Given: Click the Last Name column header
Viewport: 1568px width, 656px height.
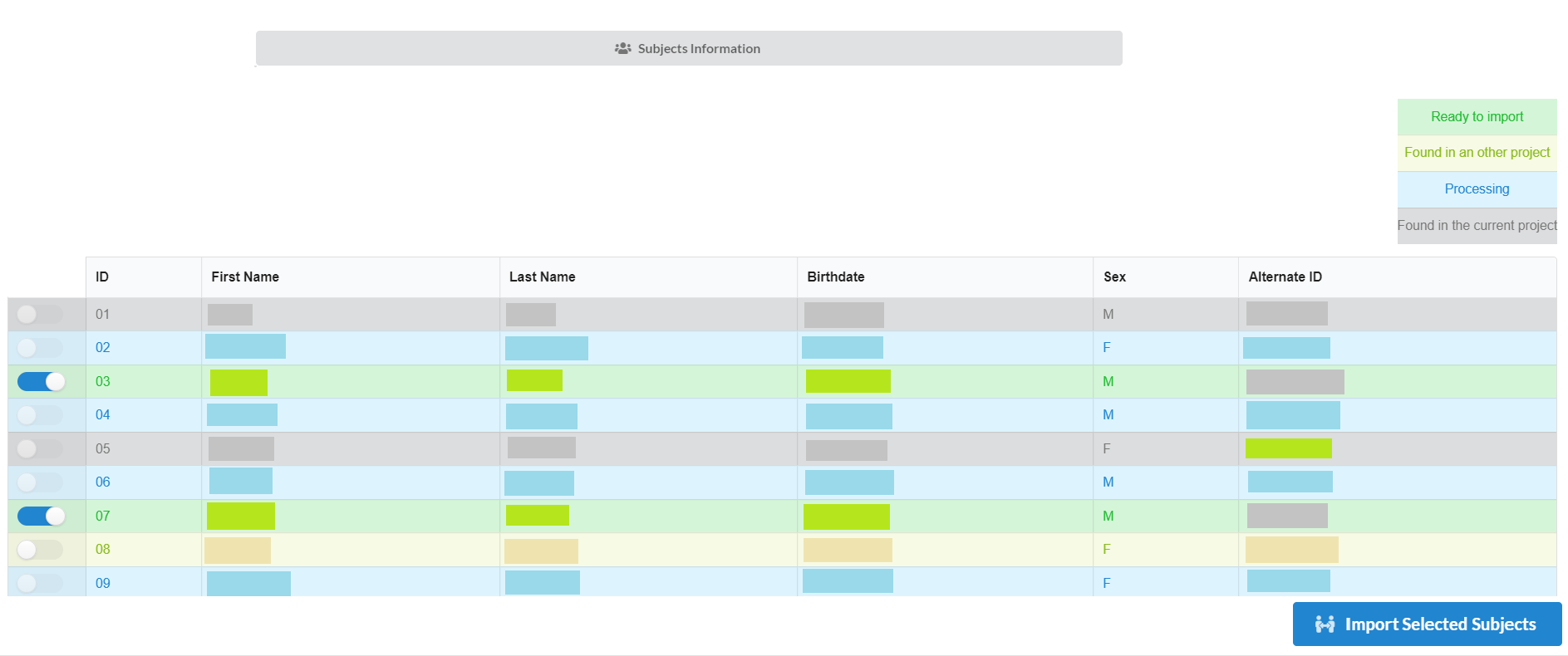Looking at the screenshot, I should (x=542, y=277).
